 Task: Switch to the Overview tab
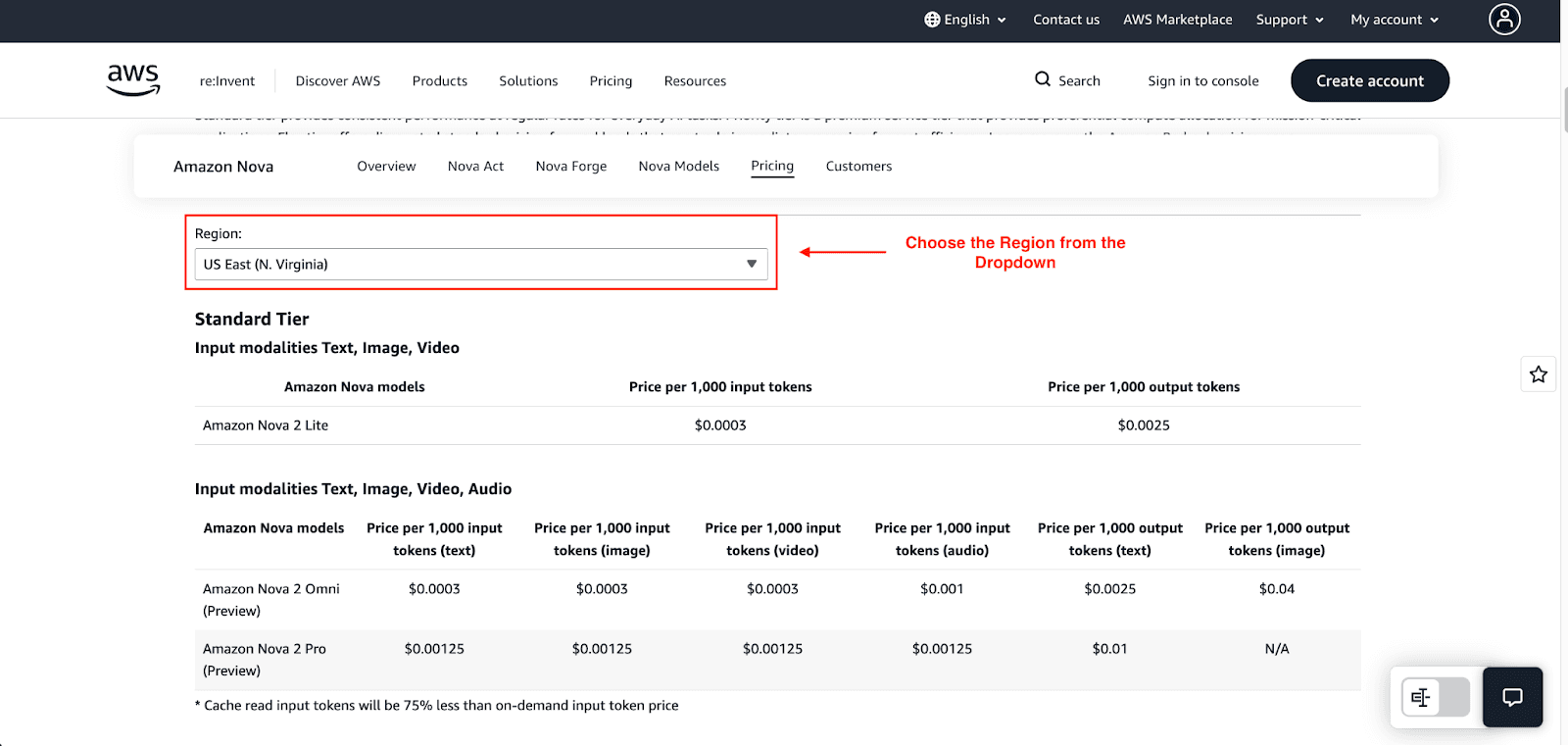point(386,167)
